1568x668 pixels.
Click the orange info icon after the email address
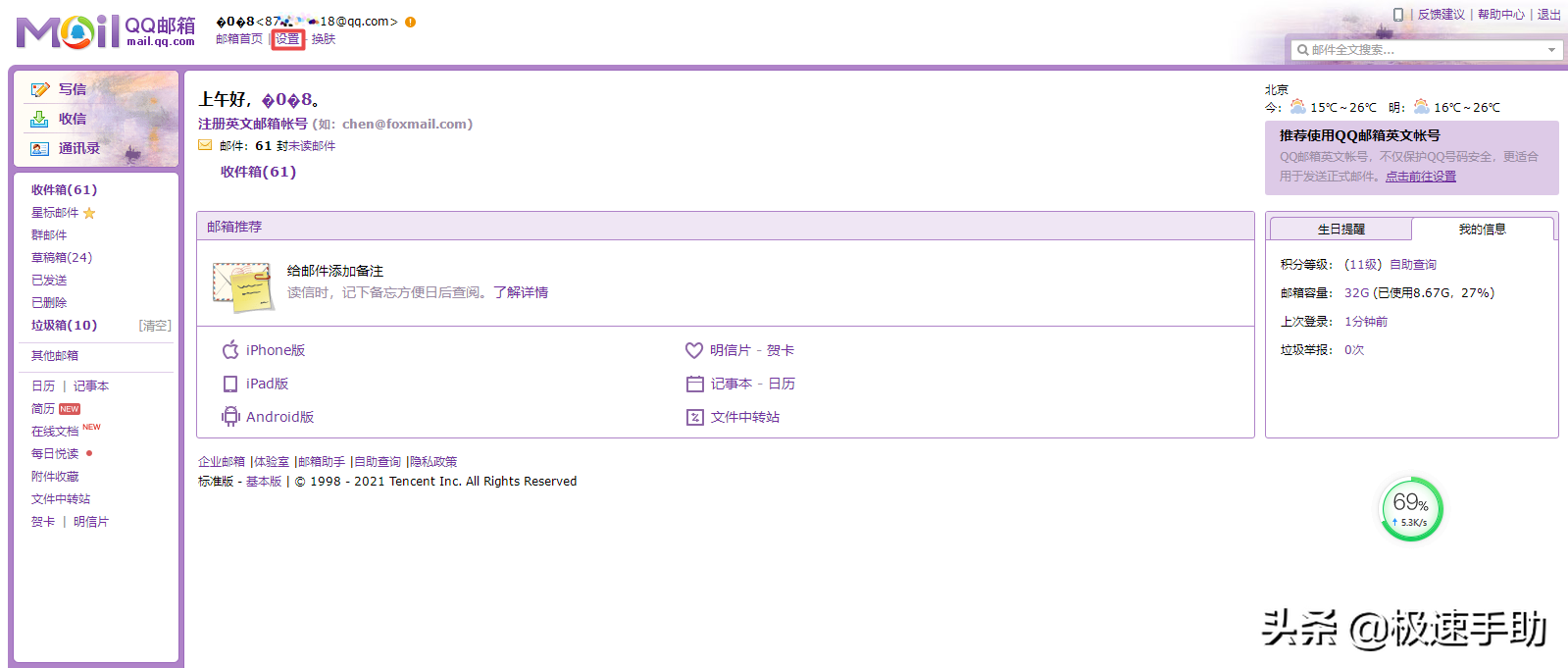pos(410,22)
